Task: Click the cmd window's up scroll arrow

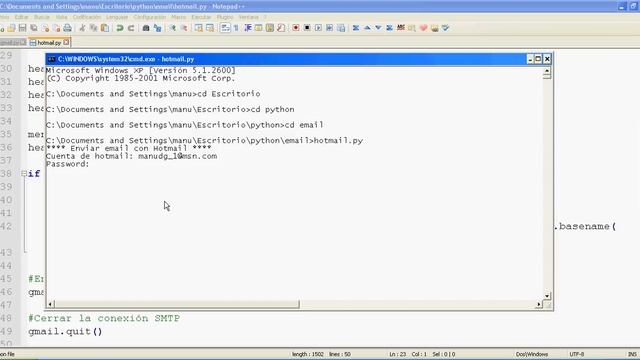Action: [547, 72]
